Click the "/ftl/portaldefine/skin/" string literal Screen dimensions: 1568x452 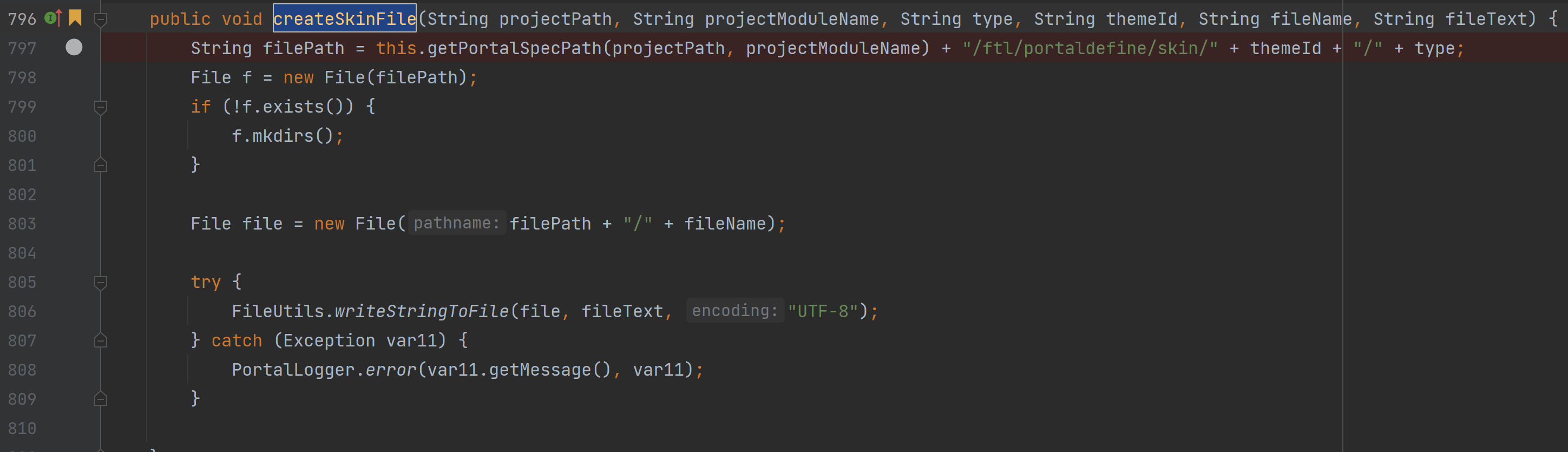tap(1090, 48)
